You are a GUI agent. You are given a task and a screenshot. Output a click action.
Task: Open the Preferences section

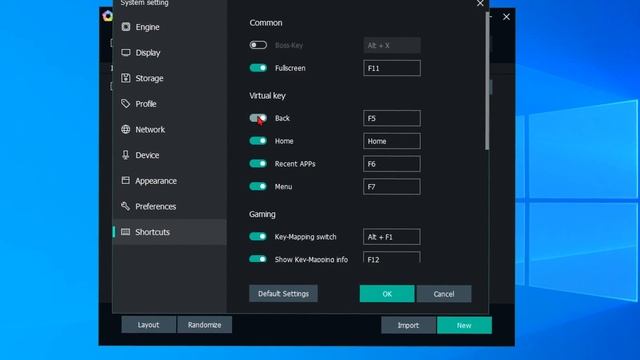pyautogui.click(x=170, y=207)
